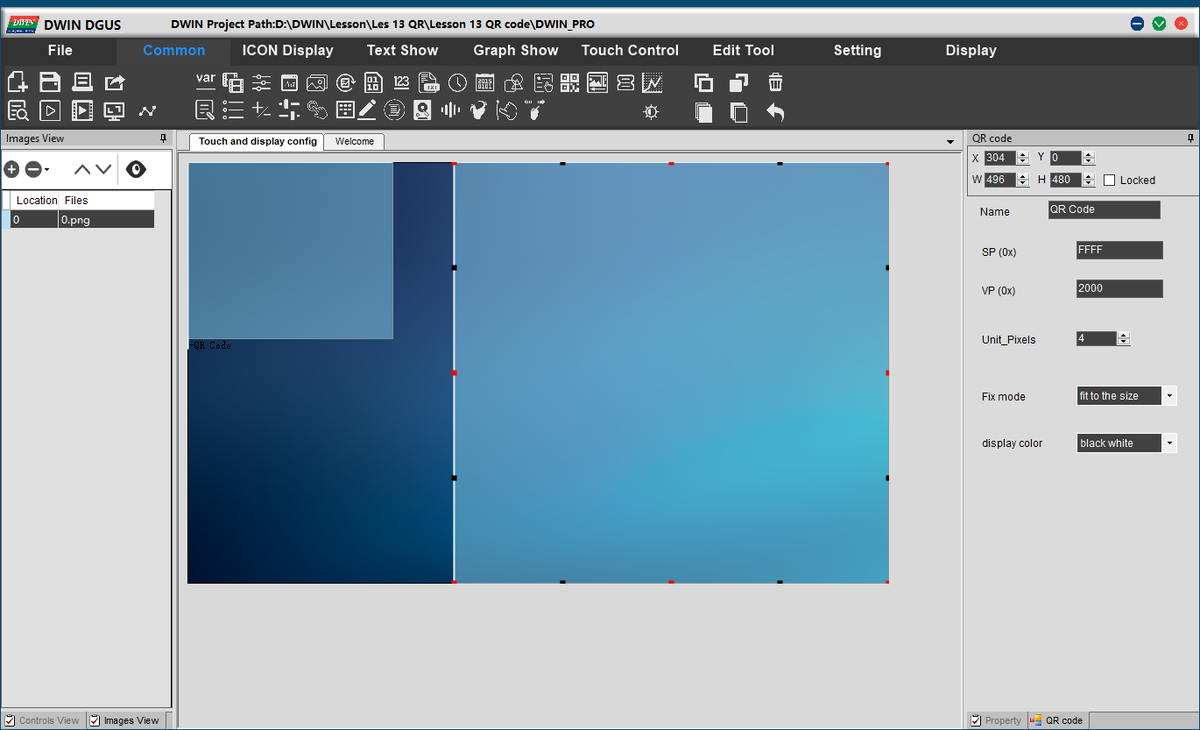Click the undo arrow icon
Screen dimensions: 1200x730
(775, 111)
